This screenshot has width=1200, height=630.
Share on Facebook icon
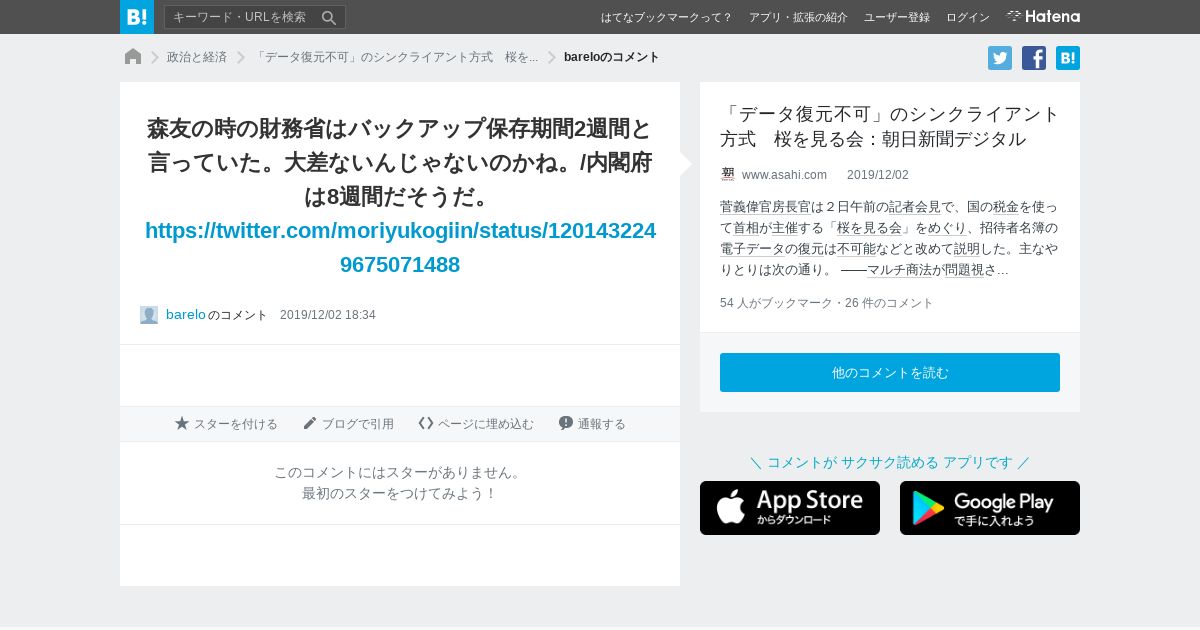[x=1034, y=58]
